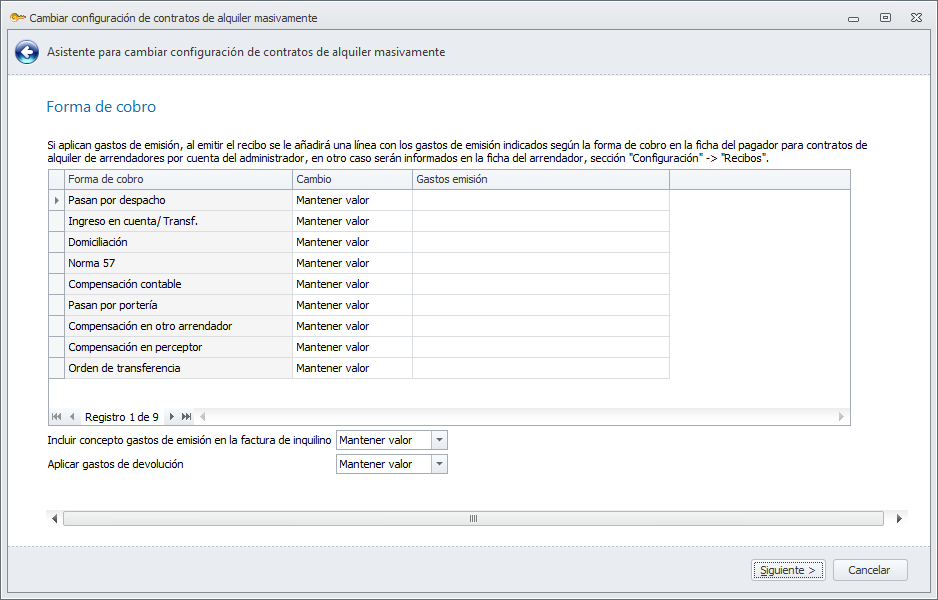Screen dimensions: 938x600
Task: Click the key icon in title bar
Action: (17, 17)
